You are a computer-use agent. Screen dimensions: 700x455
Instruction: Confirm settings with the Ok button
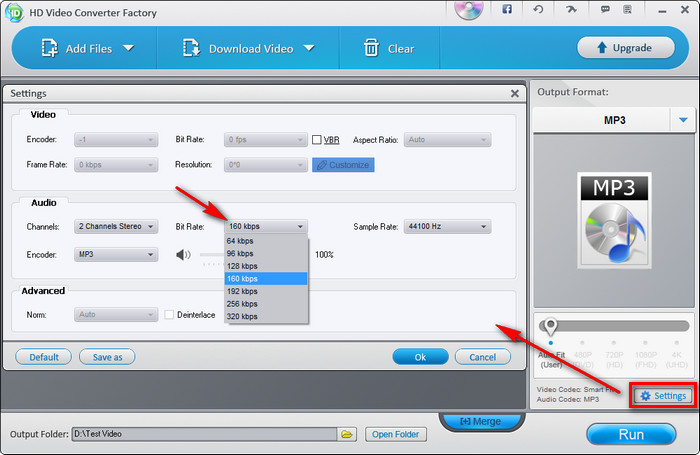(x=420, y=357)
